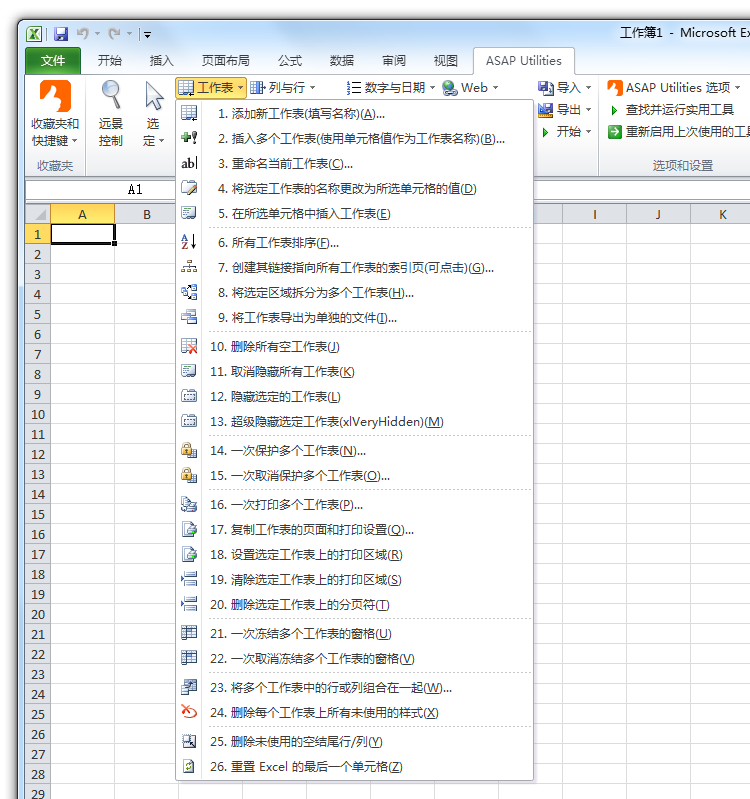Click the Web globe icon
Screen dimensions: 750x799
tap(449, 88)
